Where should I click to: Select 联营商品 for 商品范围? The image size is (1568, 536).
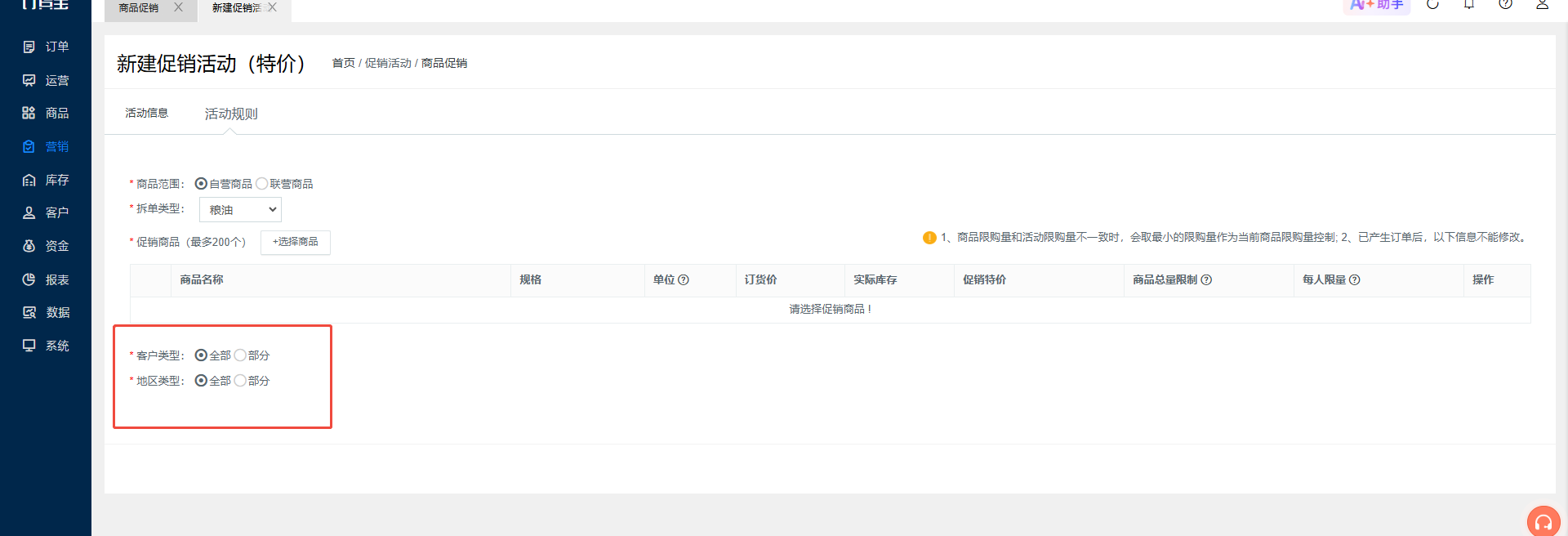(x=262, y=184)
